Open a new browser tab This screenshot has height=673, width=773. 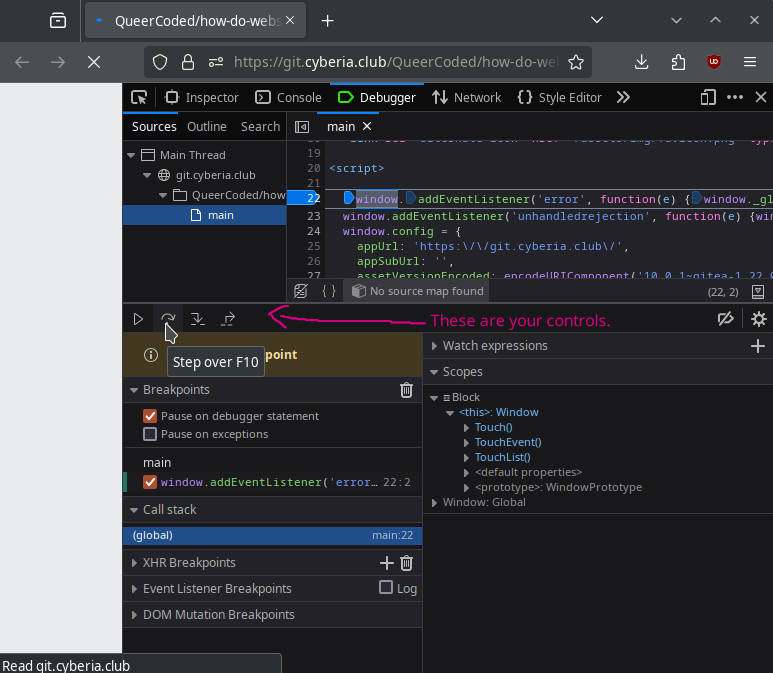click(327, 21)
